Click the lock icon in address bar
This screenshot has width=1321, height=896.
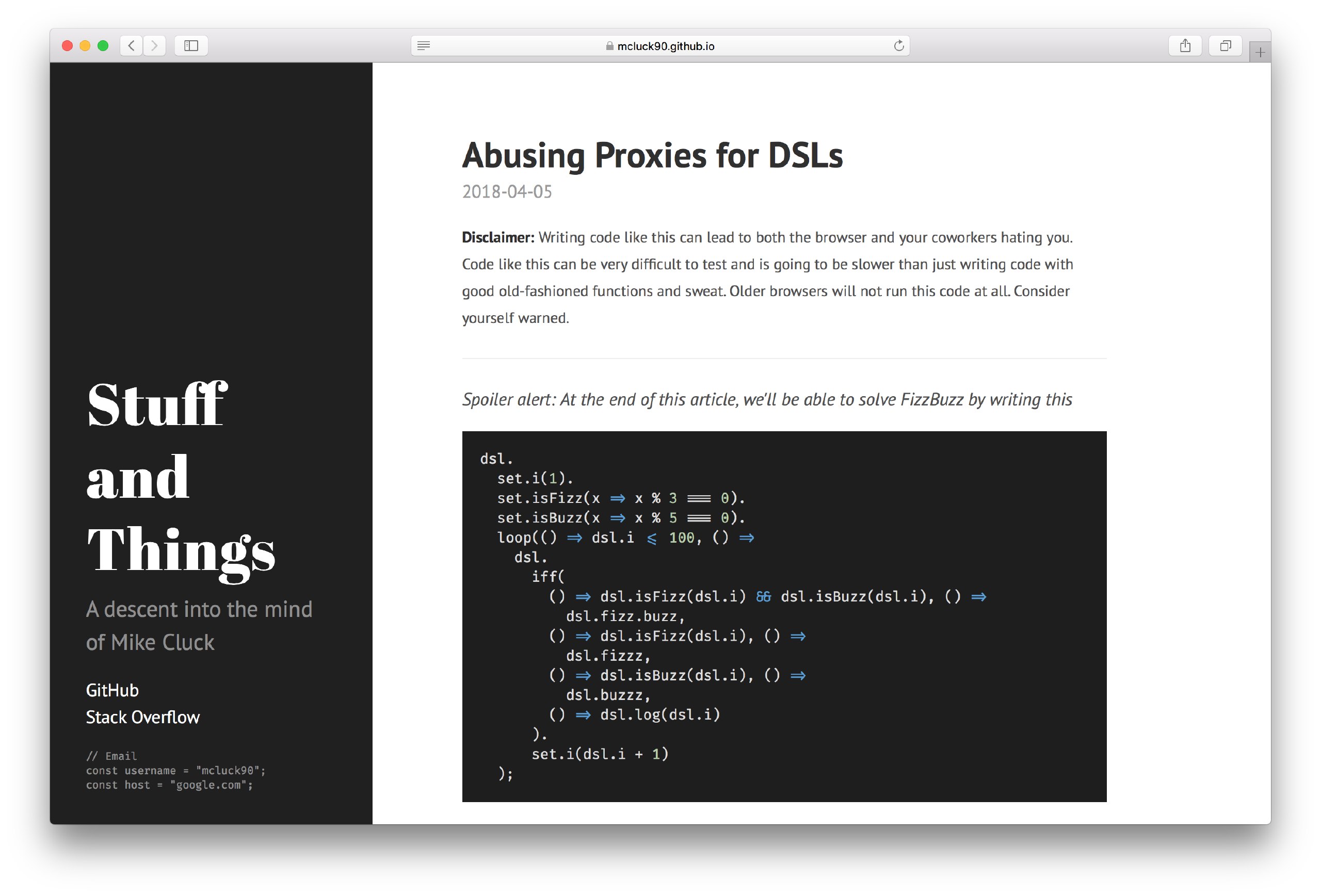[609, 46]
